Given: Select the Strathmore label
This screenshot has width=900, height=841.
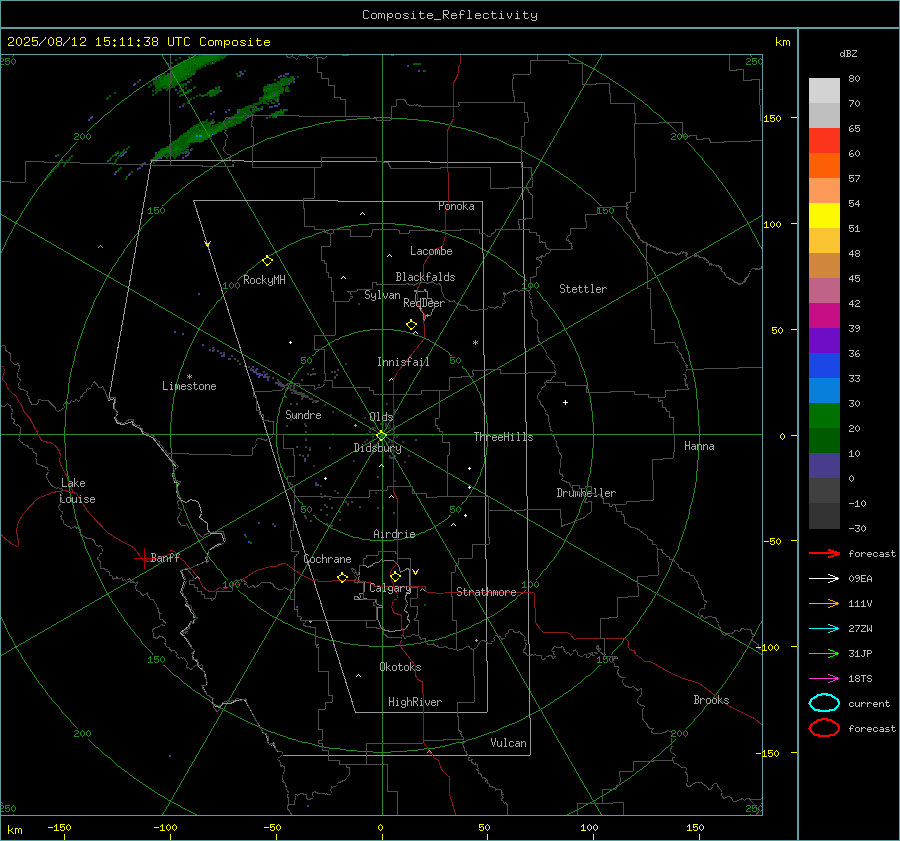Looking at the screenshot, I should [x=486, y=592].
